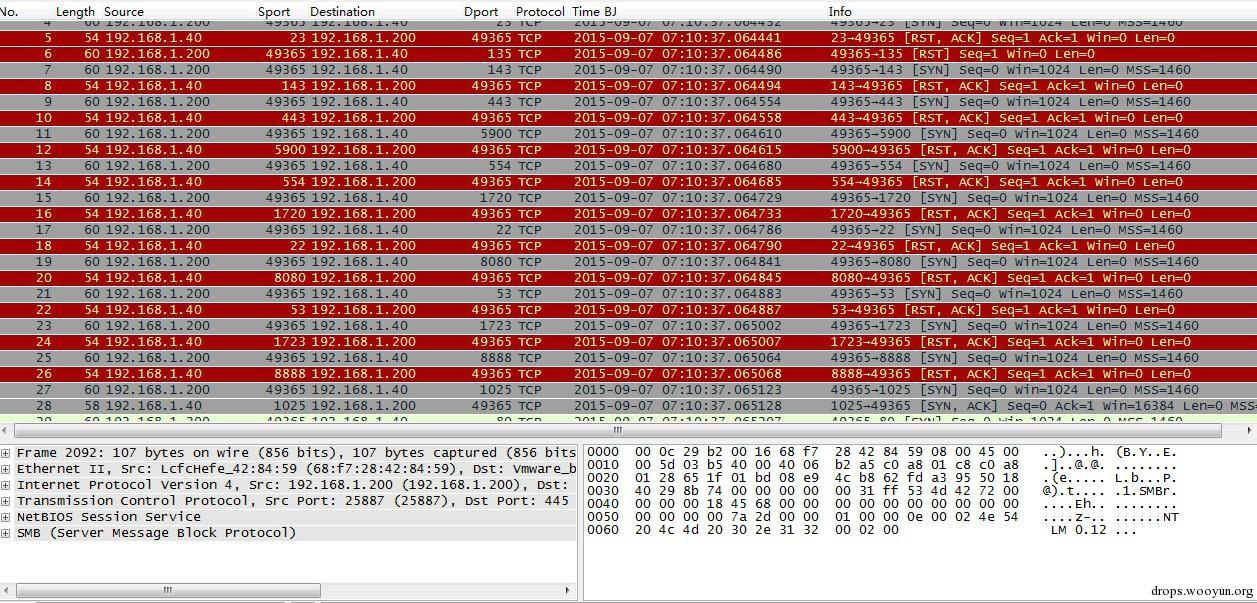Select packet 16 RST, ACK from port 1720
Viewport: 1257px width, 603px height.
628,214
